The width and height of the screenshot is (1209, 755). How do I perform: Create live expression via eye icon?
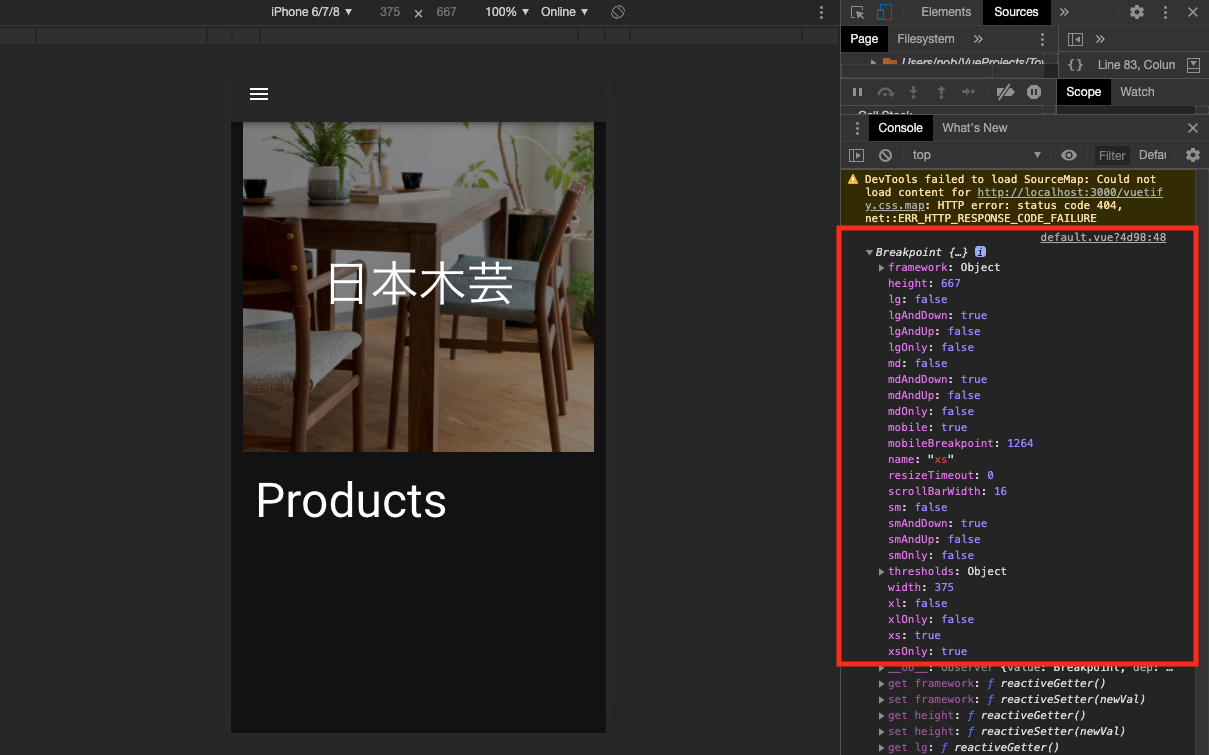(1069, 155)
